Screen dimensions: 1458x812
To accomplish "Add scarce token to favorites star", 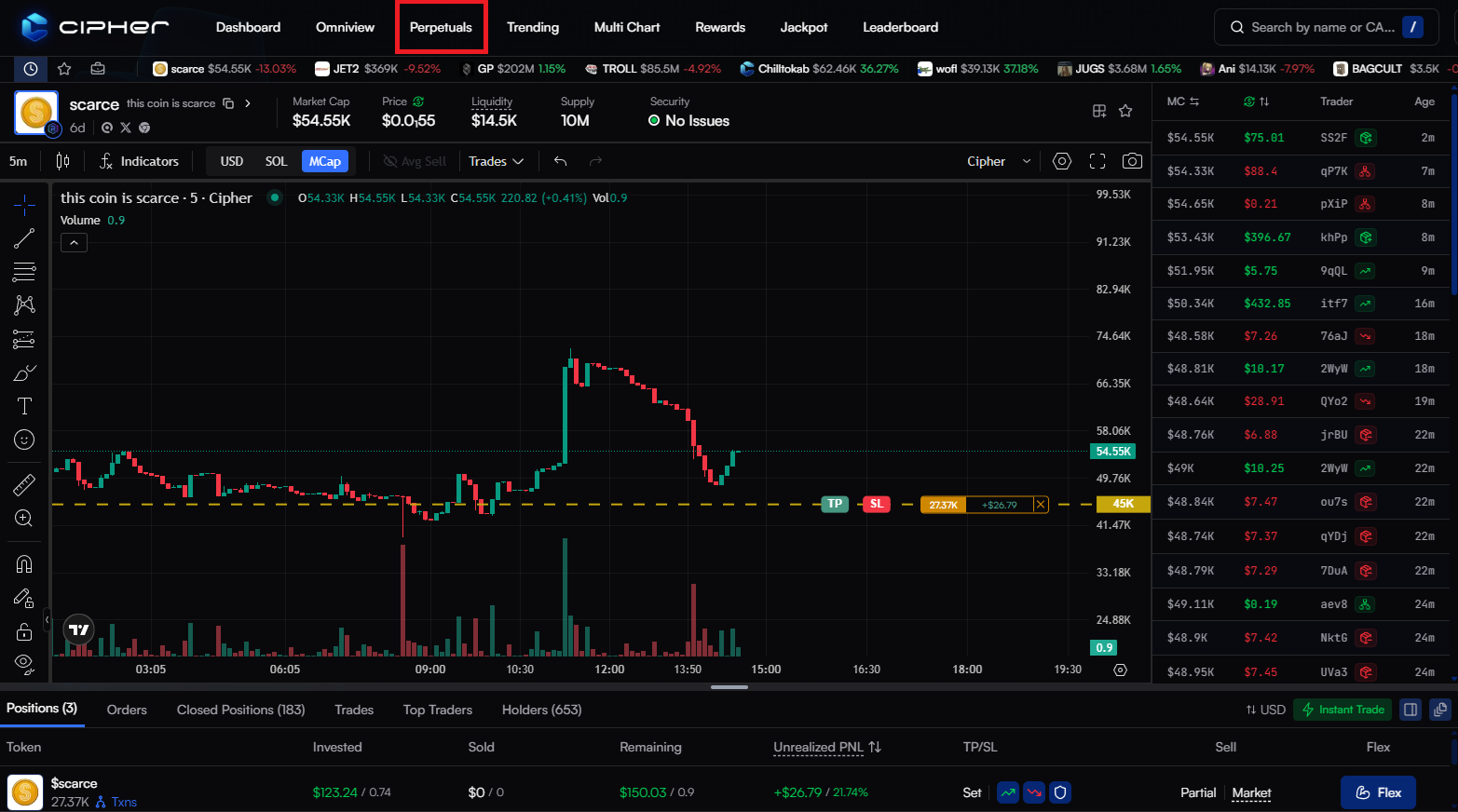I will click(1125, 111).
